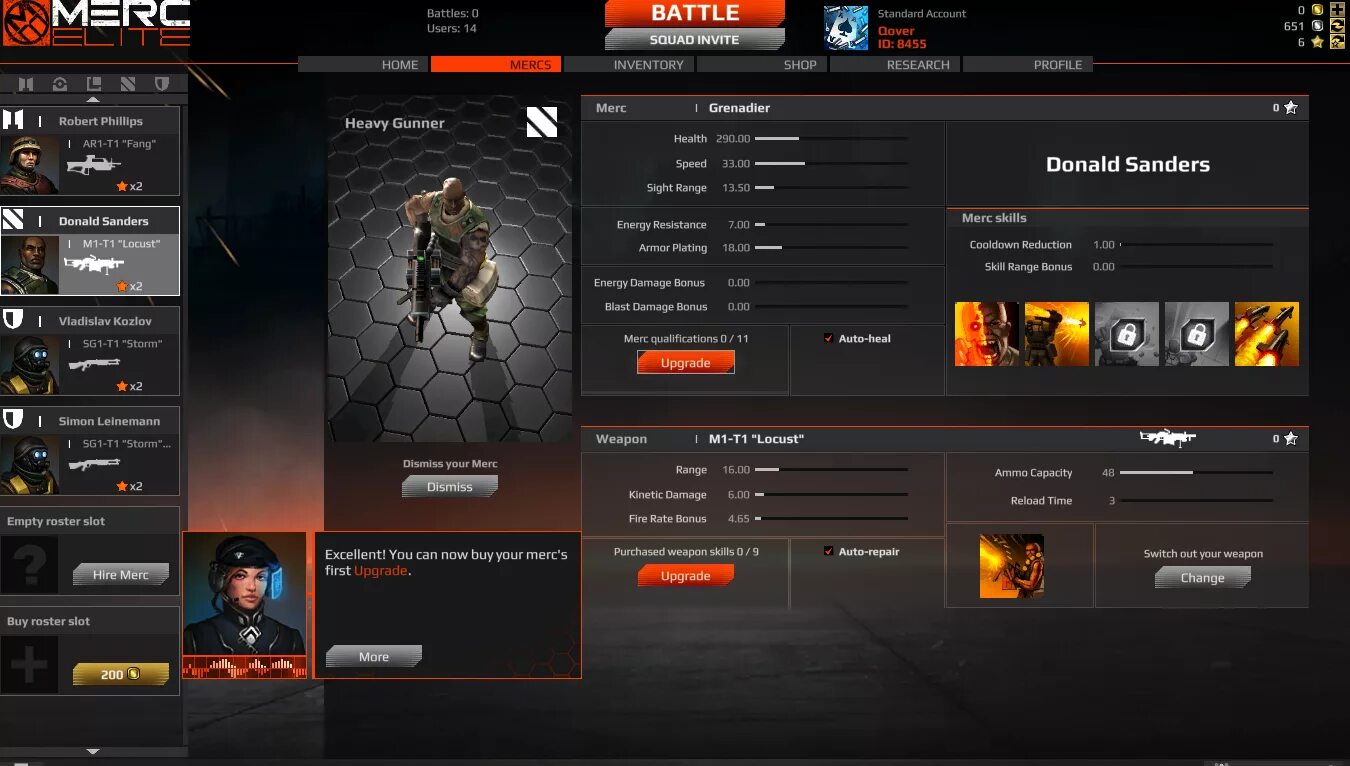Click the ID: 8455 text
1350x766 pixels.
[902, 44]
